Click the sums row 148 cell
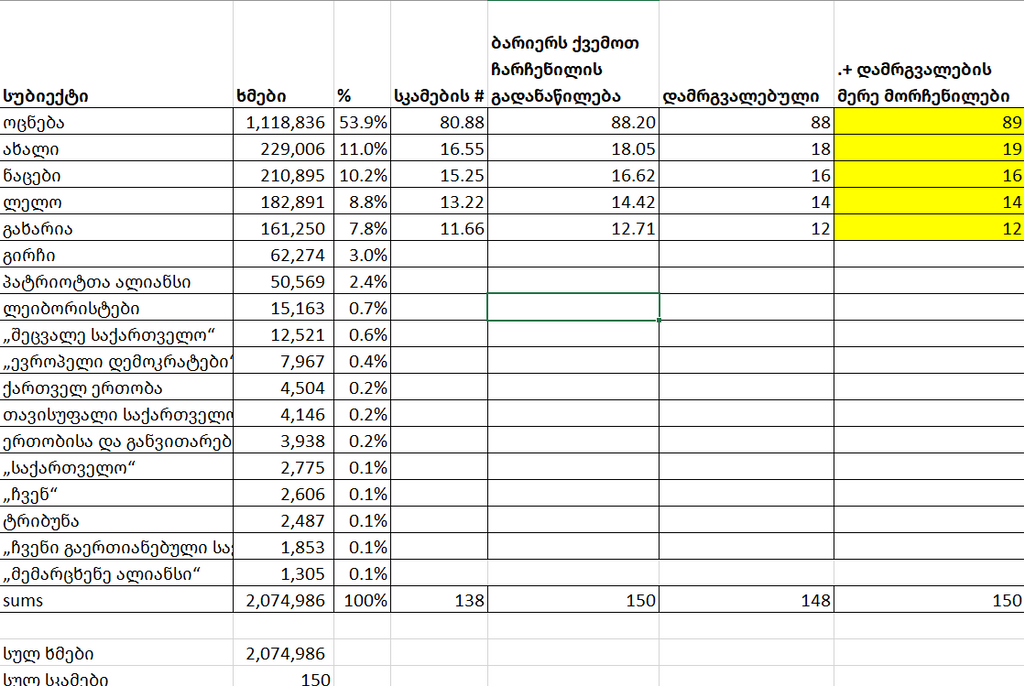 point(746,600)
